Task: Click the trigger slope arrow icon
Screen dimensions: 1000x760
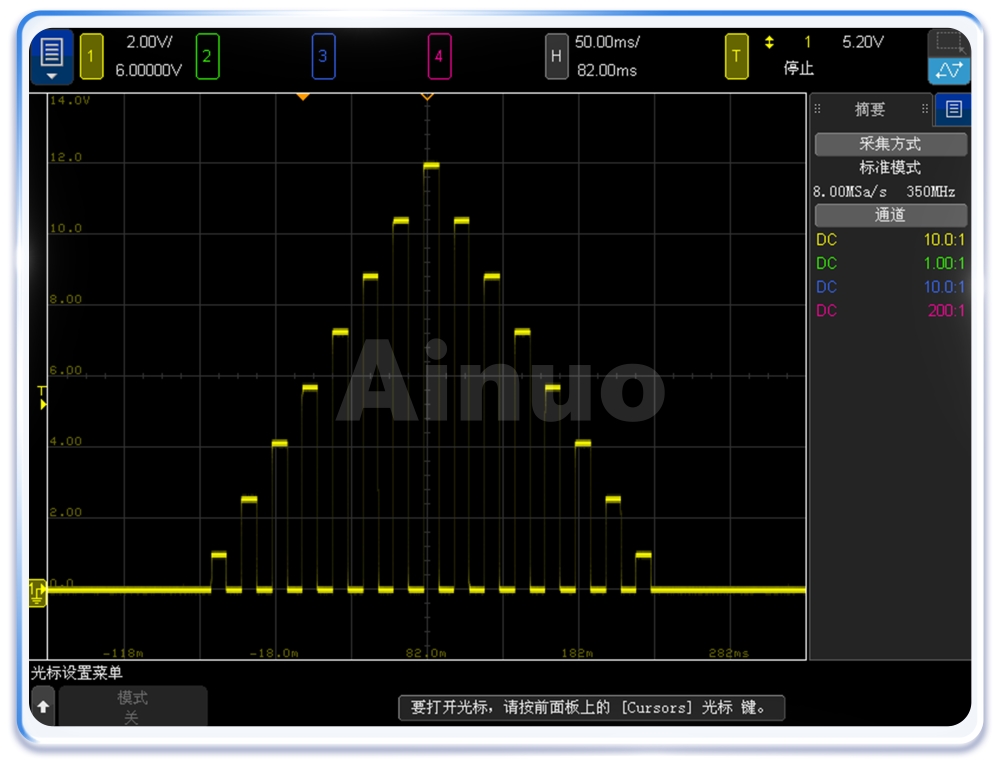Action: pos(769,43)
